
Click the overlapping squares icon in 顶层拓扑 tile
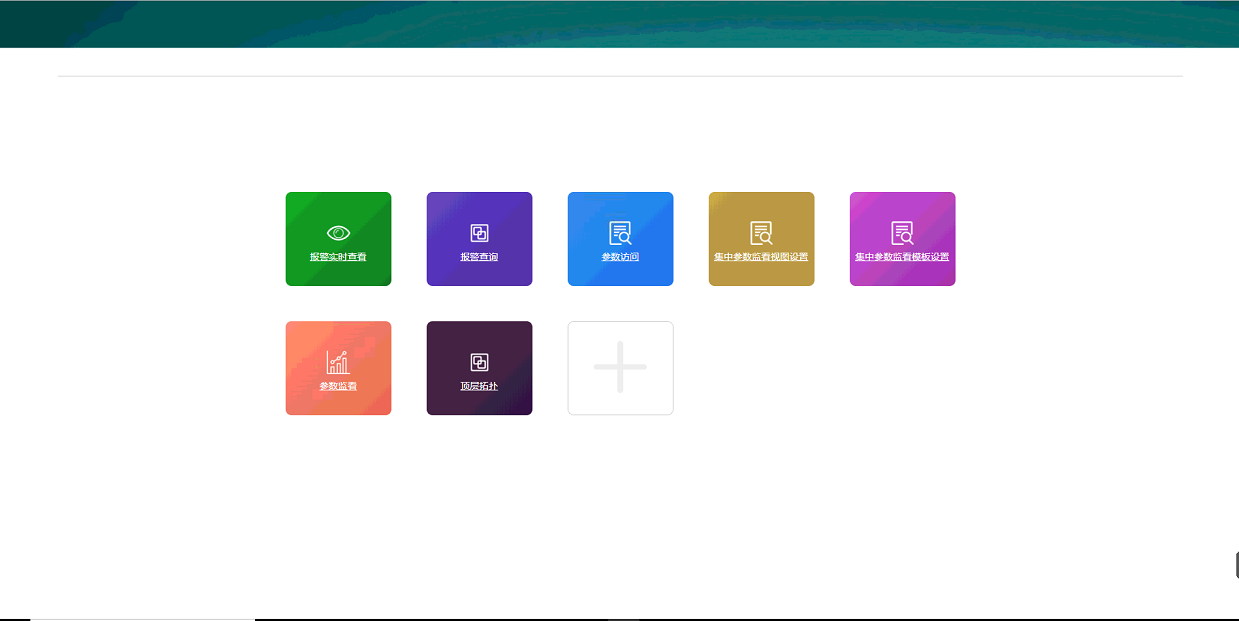(479, 362)
